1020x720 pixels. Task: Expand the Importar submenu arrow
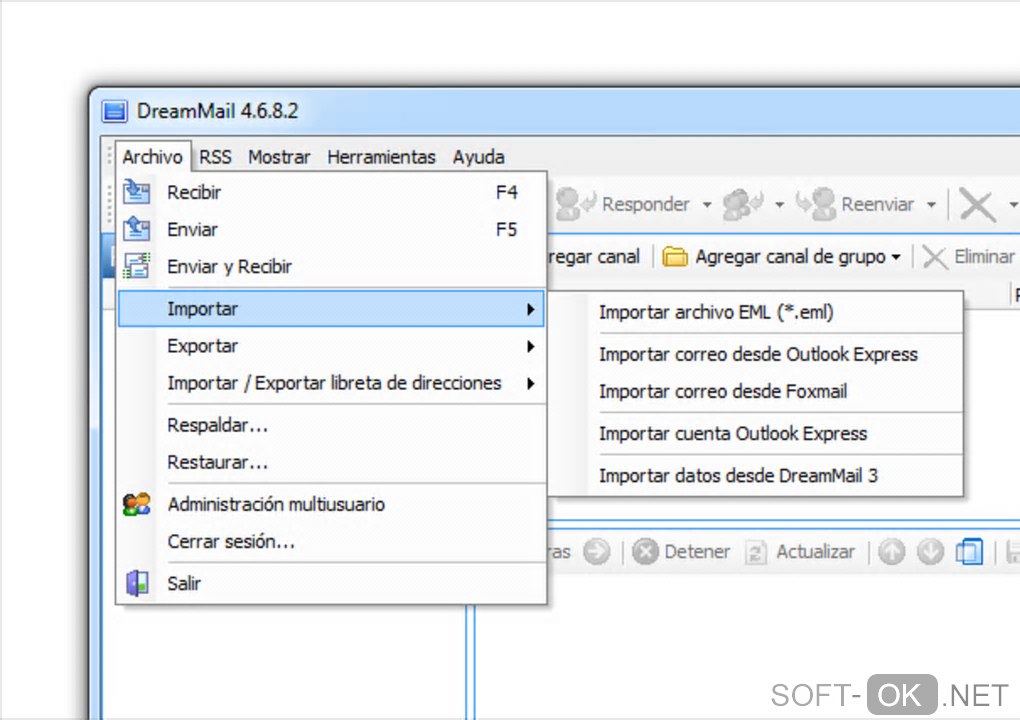[x=531, y=309]
